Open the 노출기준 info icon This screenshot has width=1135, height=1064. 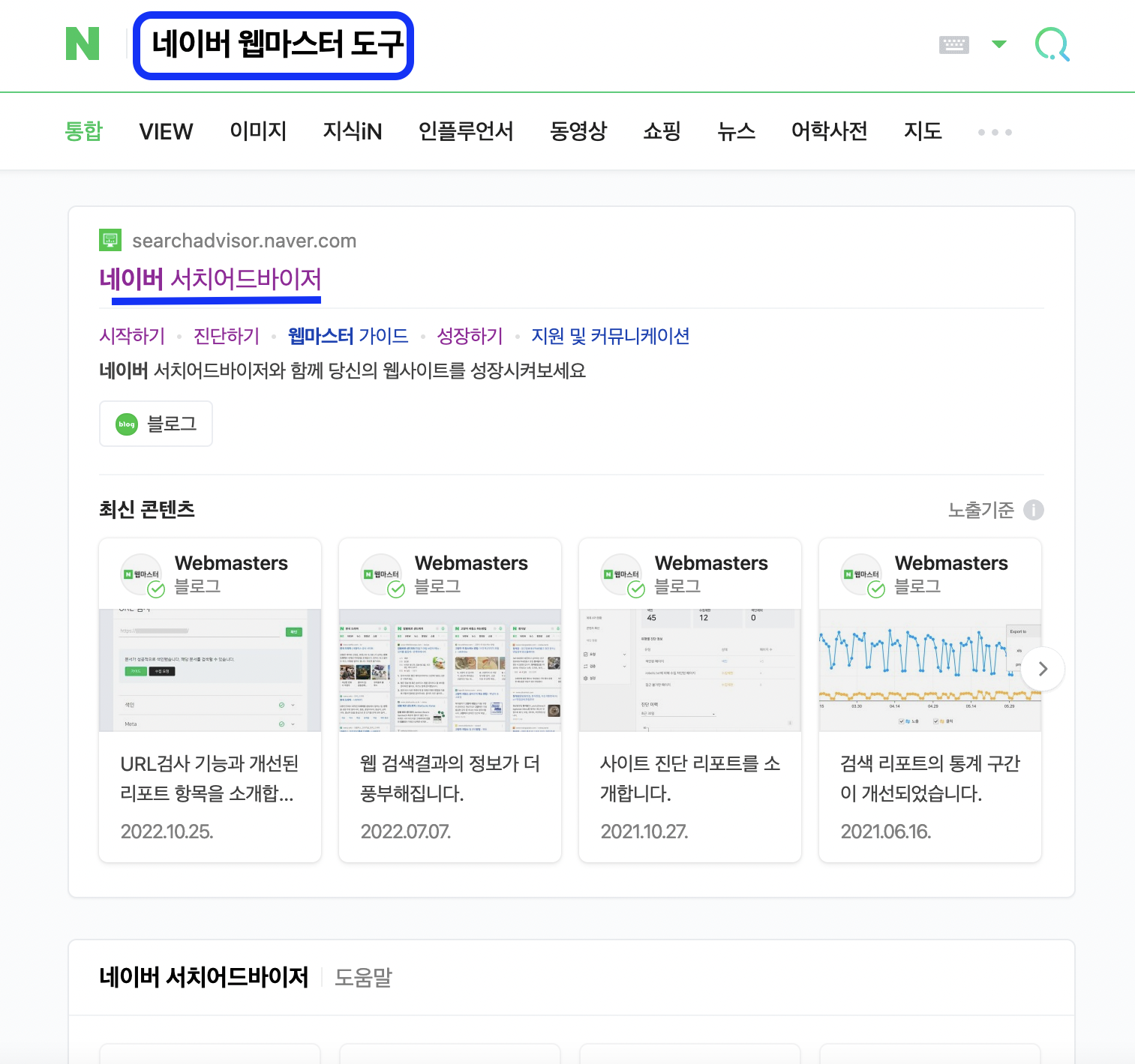(x=1033, y=510)
